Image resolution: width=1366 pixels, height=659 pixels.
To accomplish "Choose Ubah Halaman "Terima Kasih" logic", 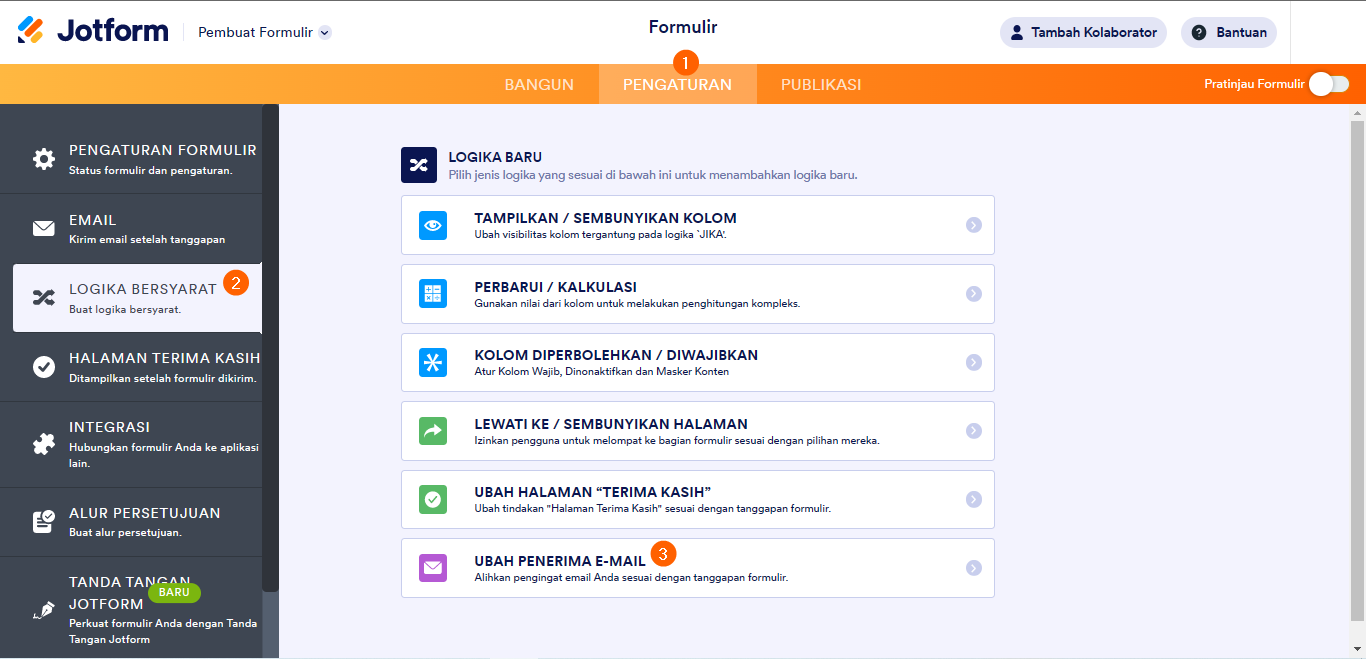I will pyautogui.click(x=698, y=499).
